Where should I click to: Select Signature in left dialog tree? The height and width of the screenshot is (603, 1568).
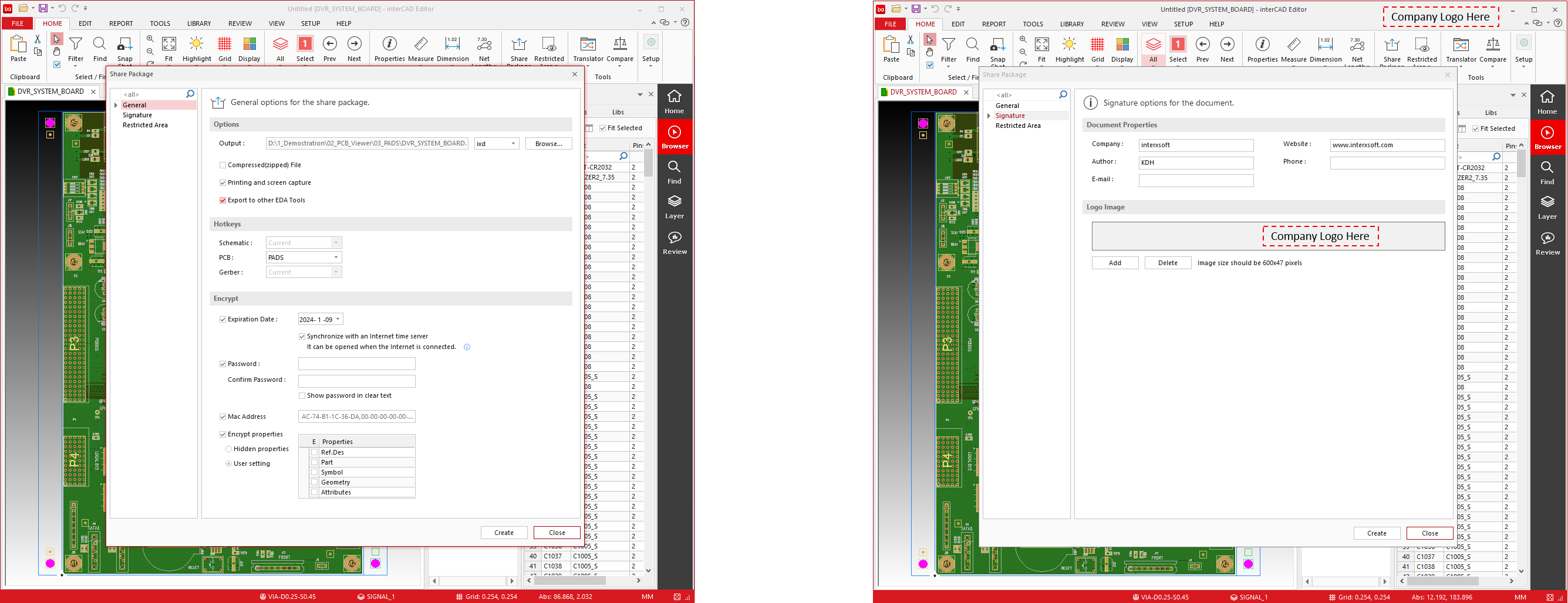pos(137,115)
